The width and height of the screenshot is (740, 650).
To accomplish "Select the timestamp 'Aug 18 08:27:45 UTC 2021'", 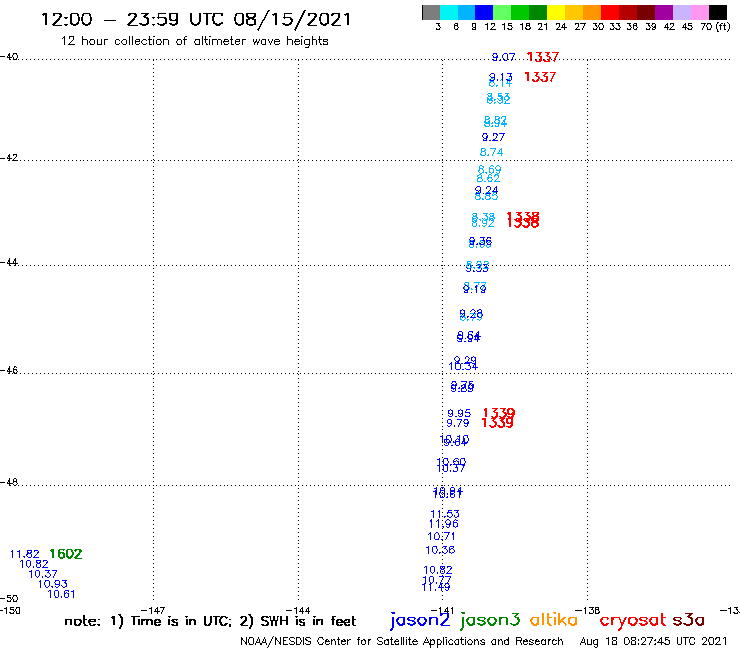I will tap(654, 642).
